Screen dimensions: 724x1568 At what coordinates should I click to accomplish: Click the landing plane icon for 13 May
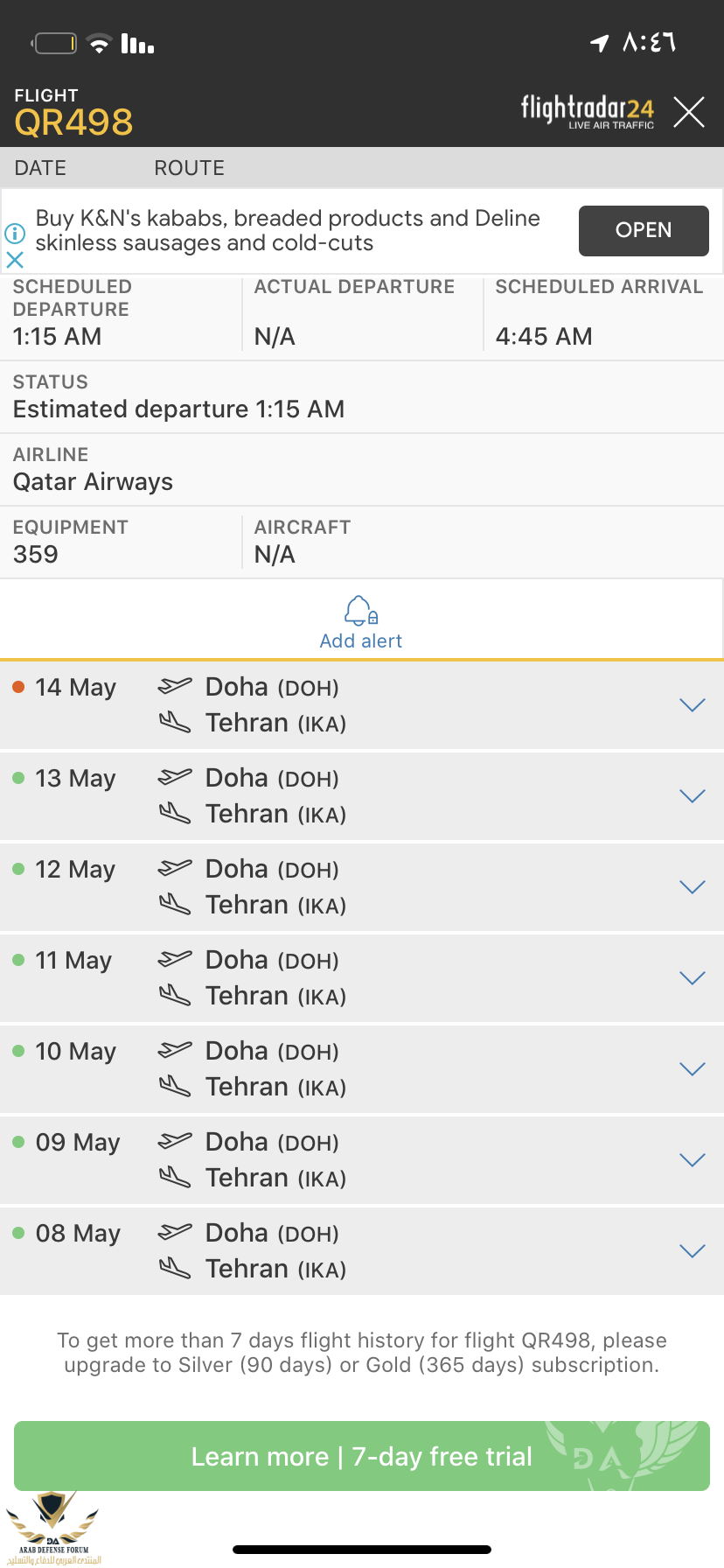coord(175,814)
